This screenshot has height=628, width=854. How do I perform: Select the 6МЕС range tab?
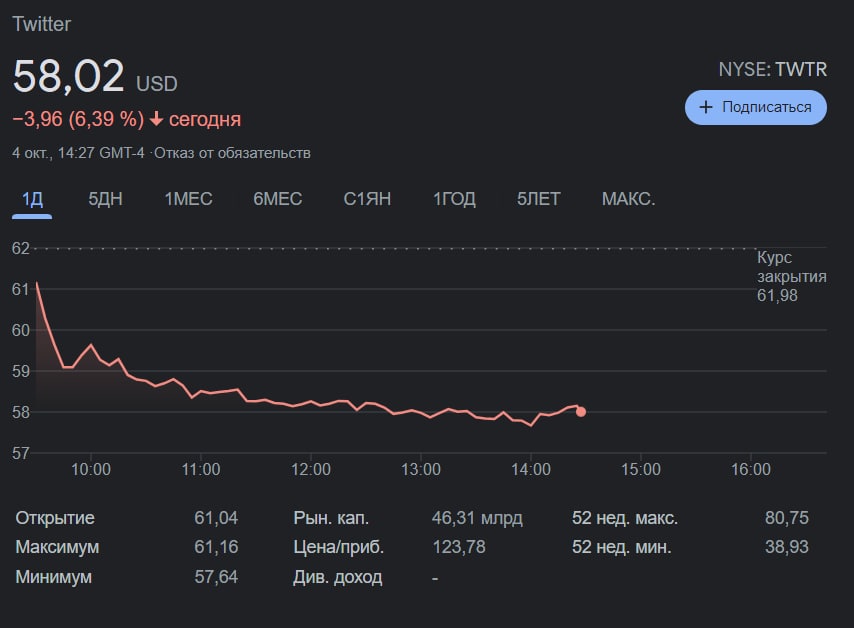[277, 199]
